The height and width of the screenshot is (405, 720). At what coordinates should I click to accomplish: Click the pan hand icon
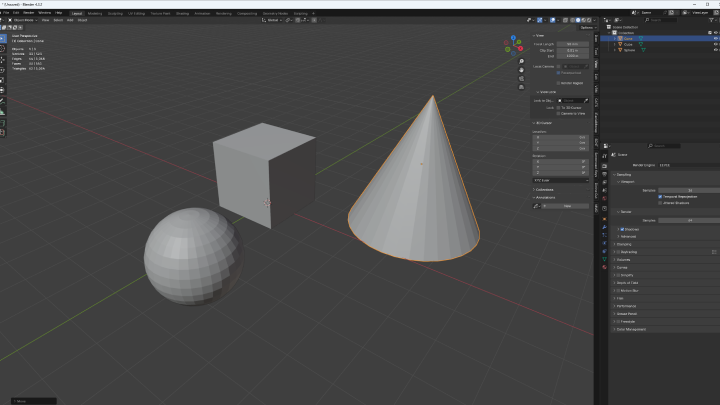[521, 72]
